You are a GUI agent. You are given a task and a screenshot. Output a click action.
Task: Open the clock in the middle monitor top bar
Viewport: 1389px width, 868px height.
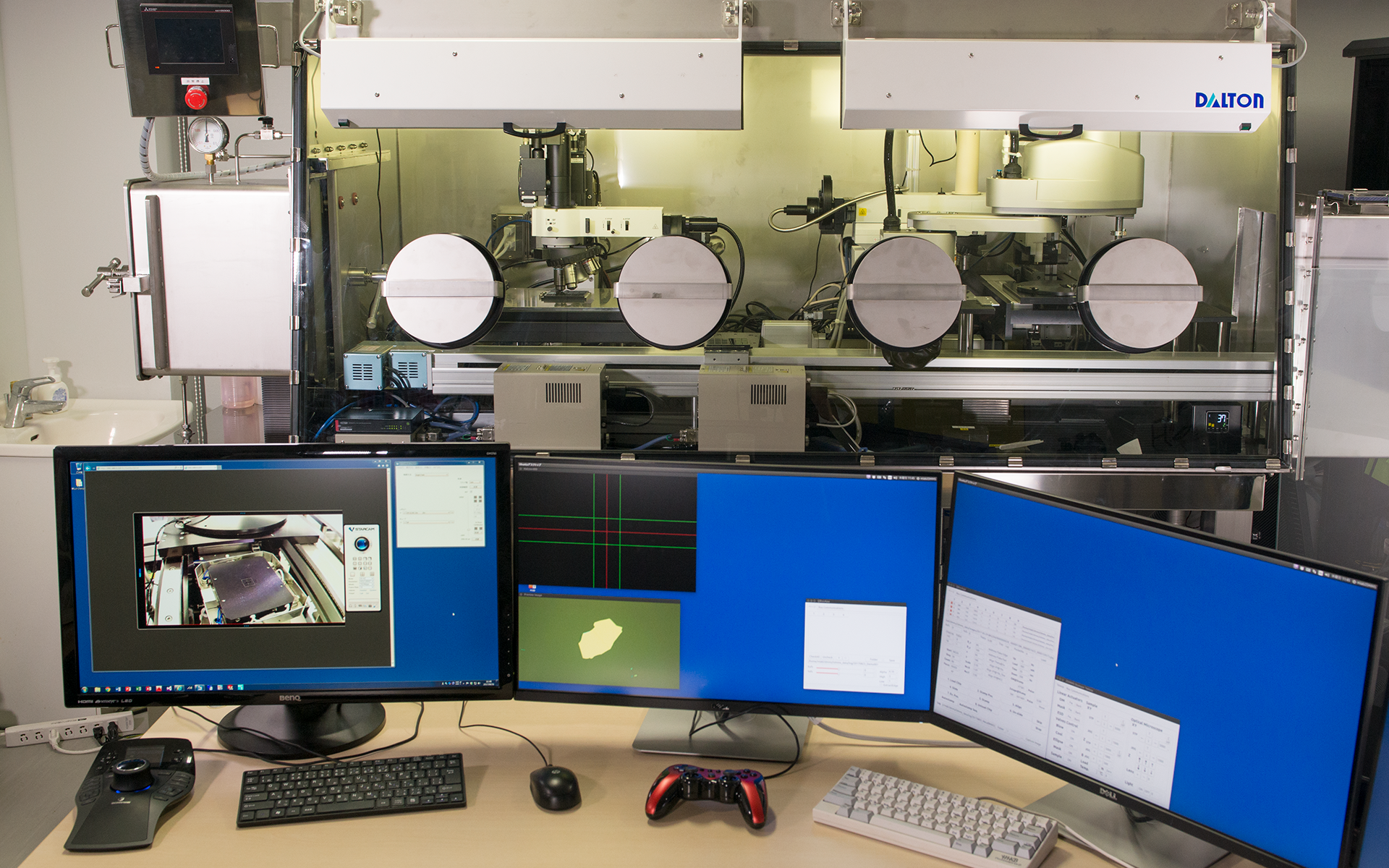[x=906, y=478]
